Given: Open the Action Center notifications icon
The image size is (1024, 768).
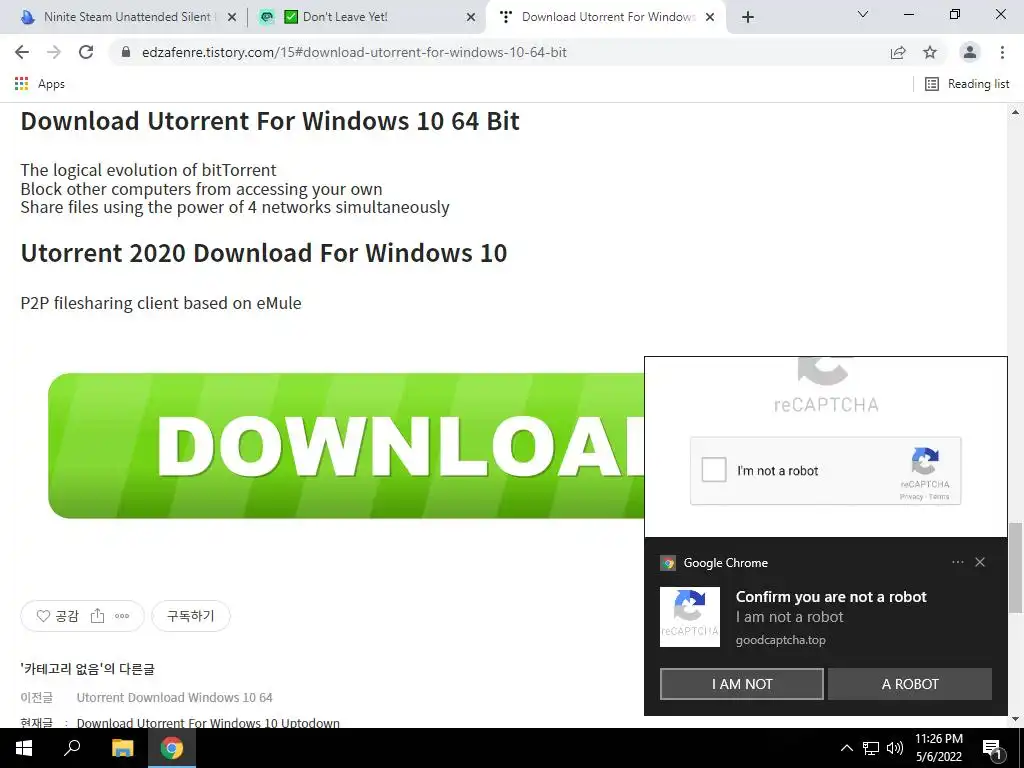Looking at the screenshot, I should tap(992, 748).
